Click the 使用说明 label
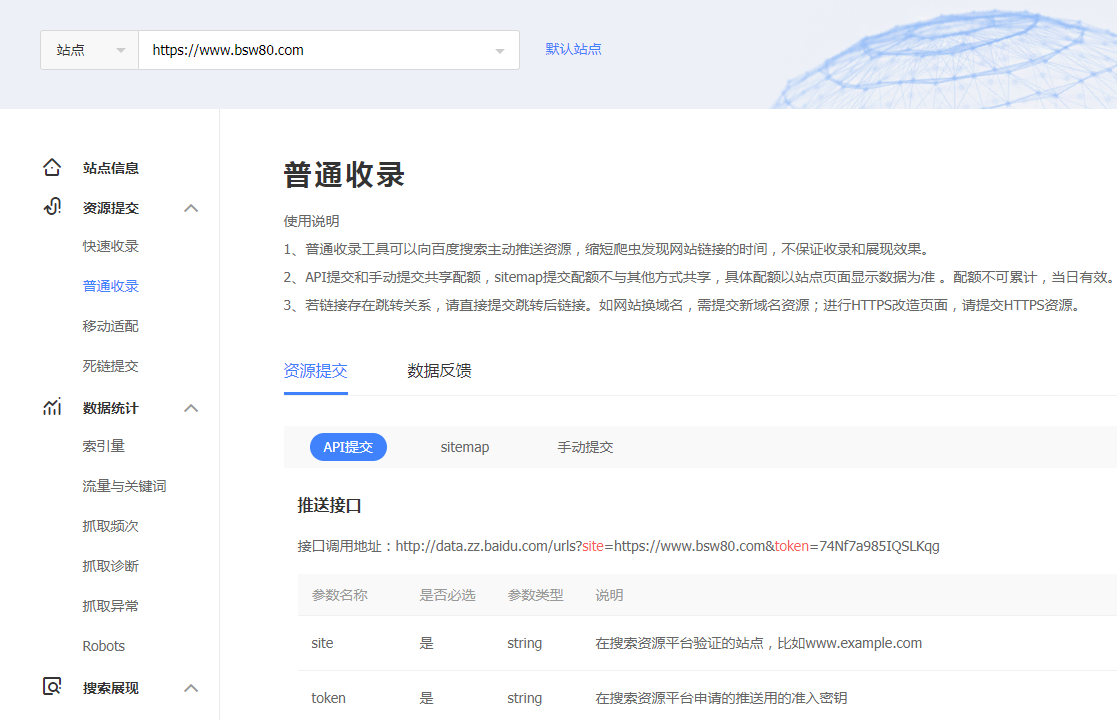The image size is (1117, 720). (311, 221)
